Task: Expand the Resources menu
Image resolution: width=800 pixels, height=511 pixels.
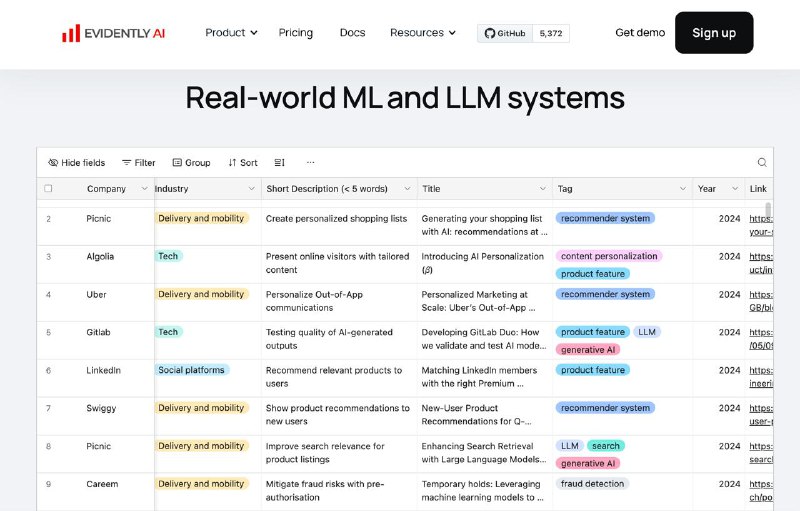Action: click(422, 33)
